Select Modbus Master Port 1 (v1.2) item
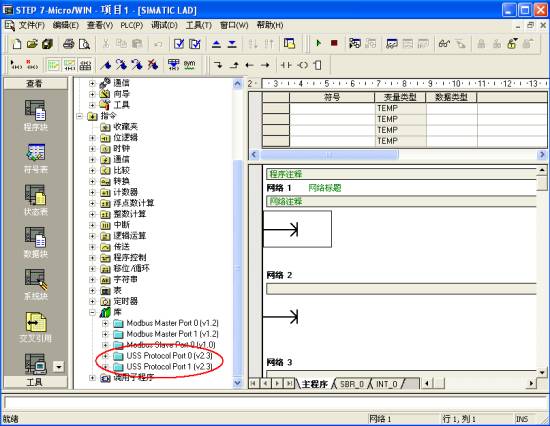The image size is (550, 426). point(172,334)
